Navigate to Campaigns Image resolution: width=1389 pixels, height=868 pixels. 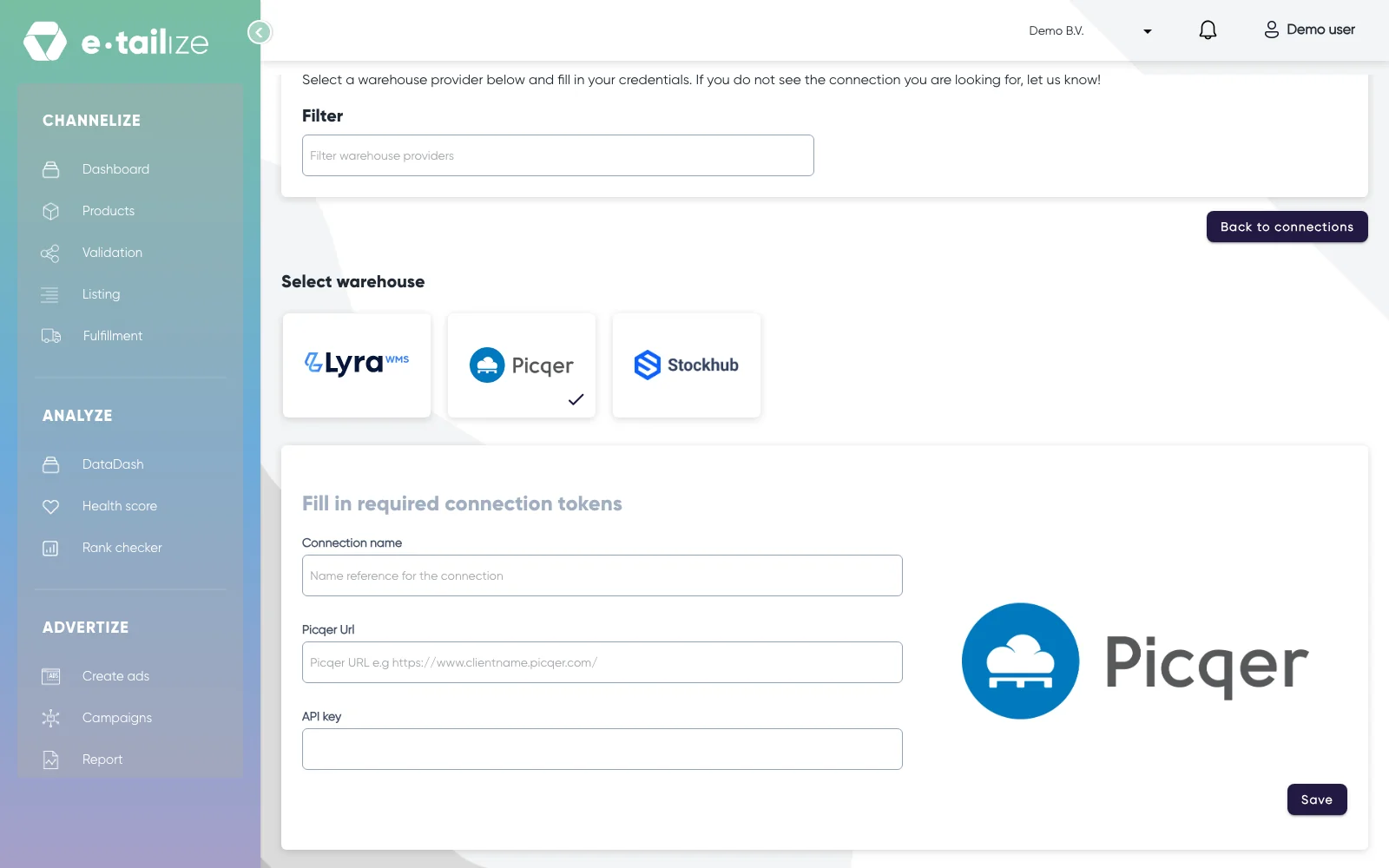point(117,718)
